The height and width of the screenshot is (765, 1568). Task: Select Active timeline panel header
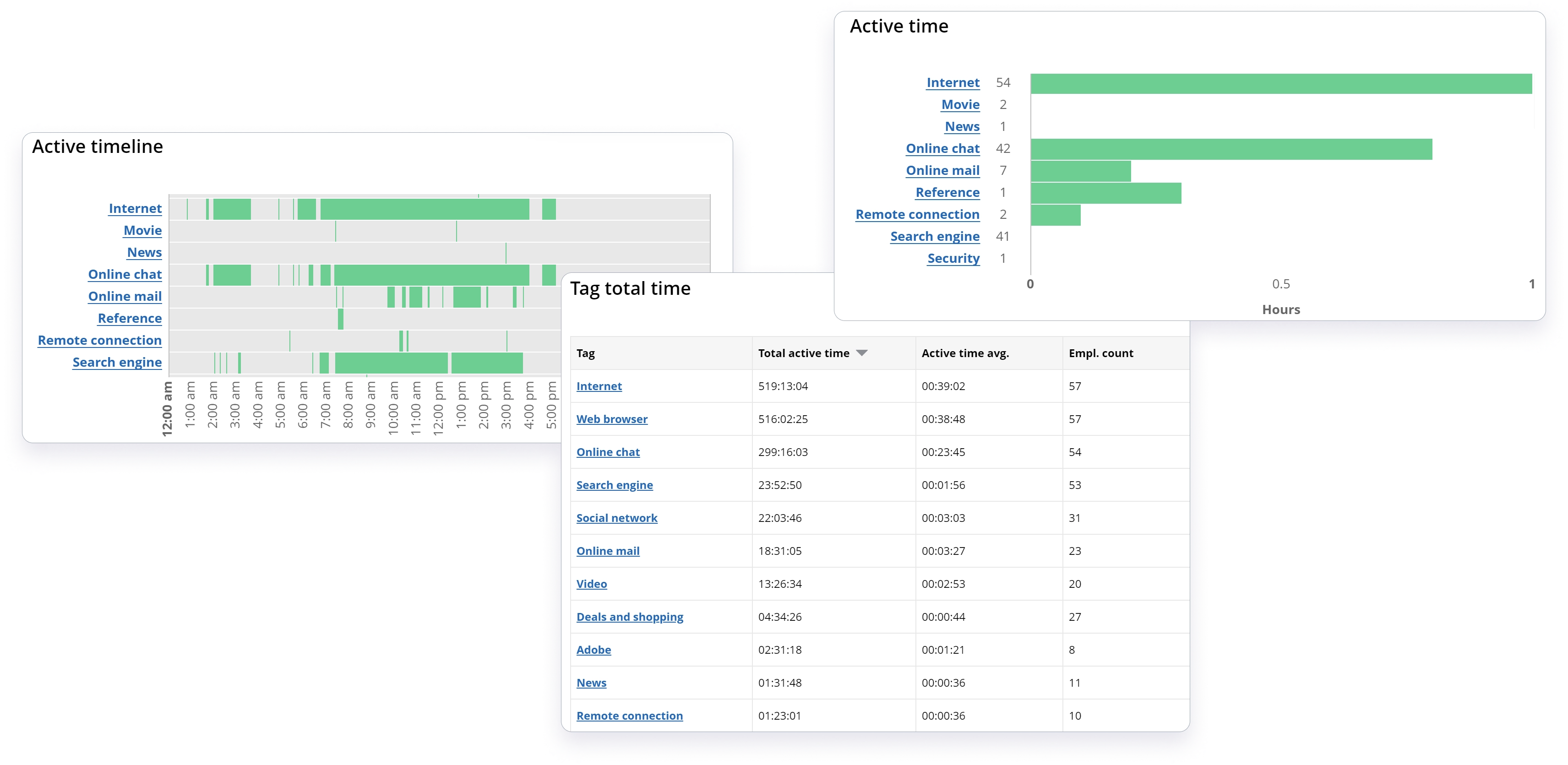[100, 148]
